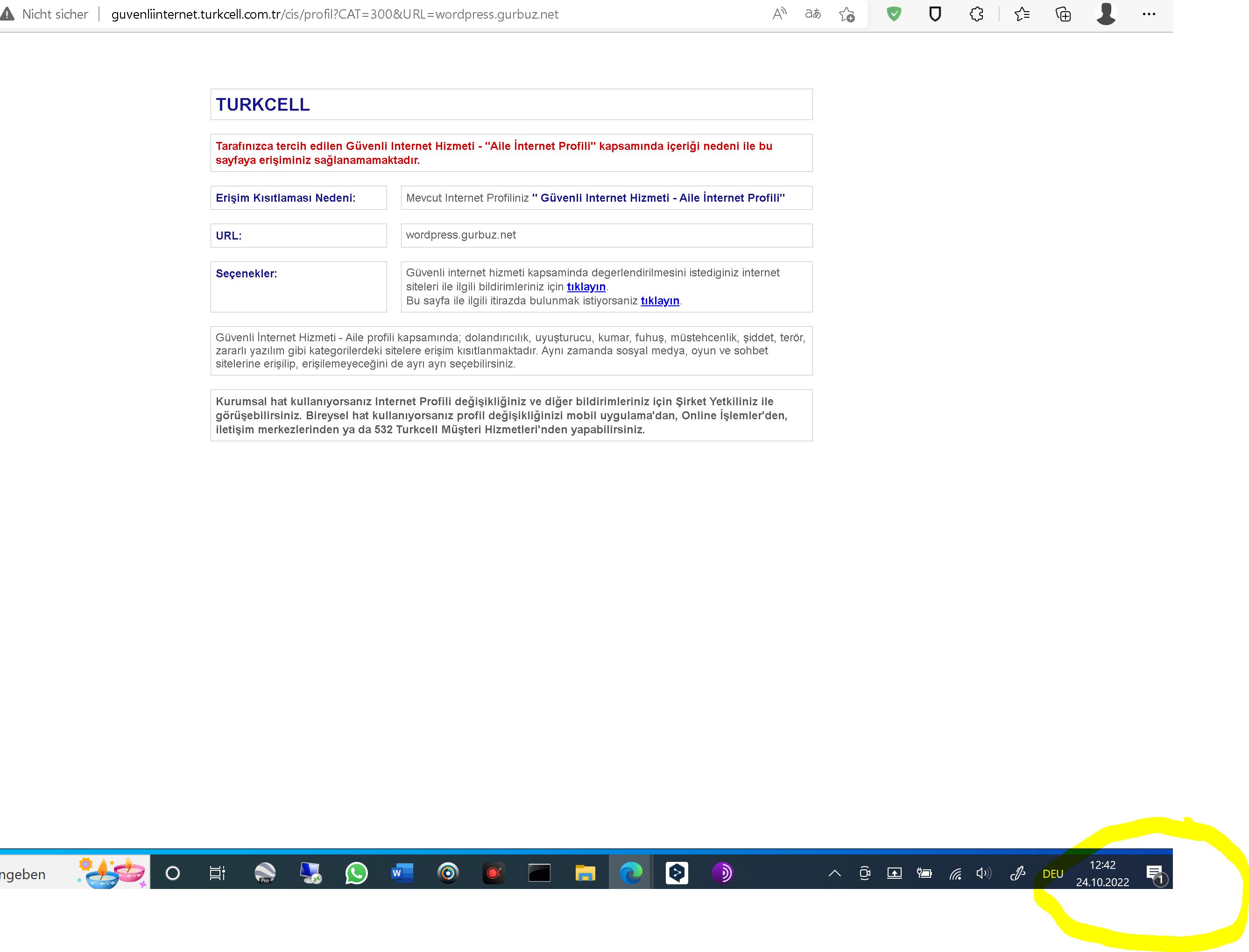Open the speaker volume tray icon
This screenshot has height=952, width=1249.
[984, 873]
